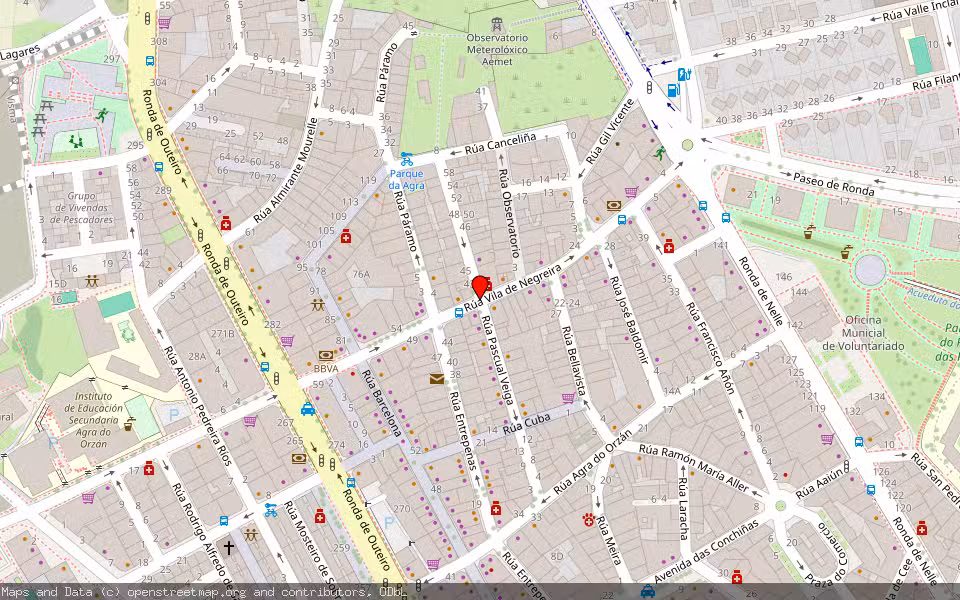Select the shopping cart icon near number 282
Viewport: 960px width, 600px height.
[287, 340]
